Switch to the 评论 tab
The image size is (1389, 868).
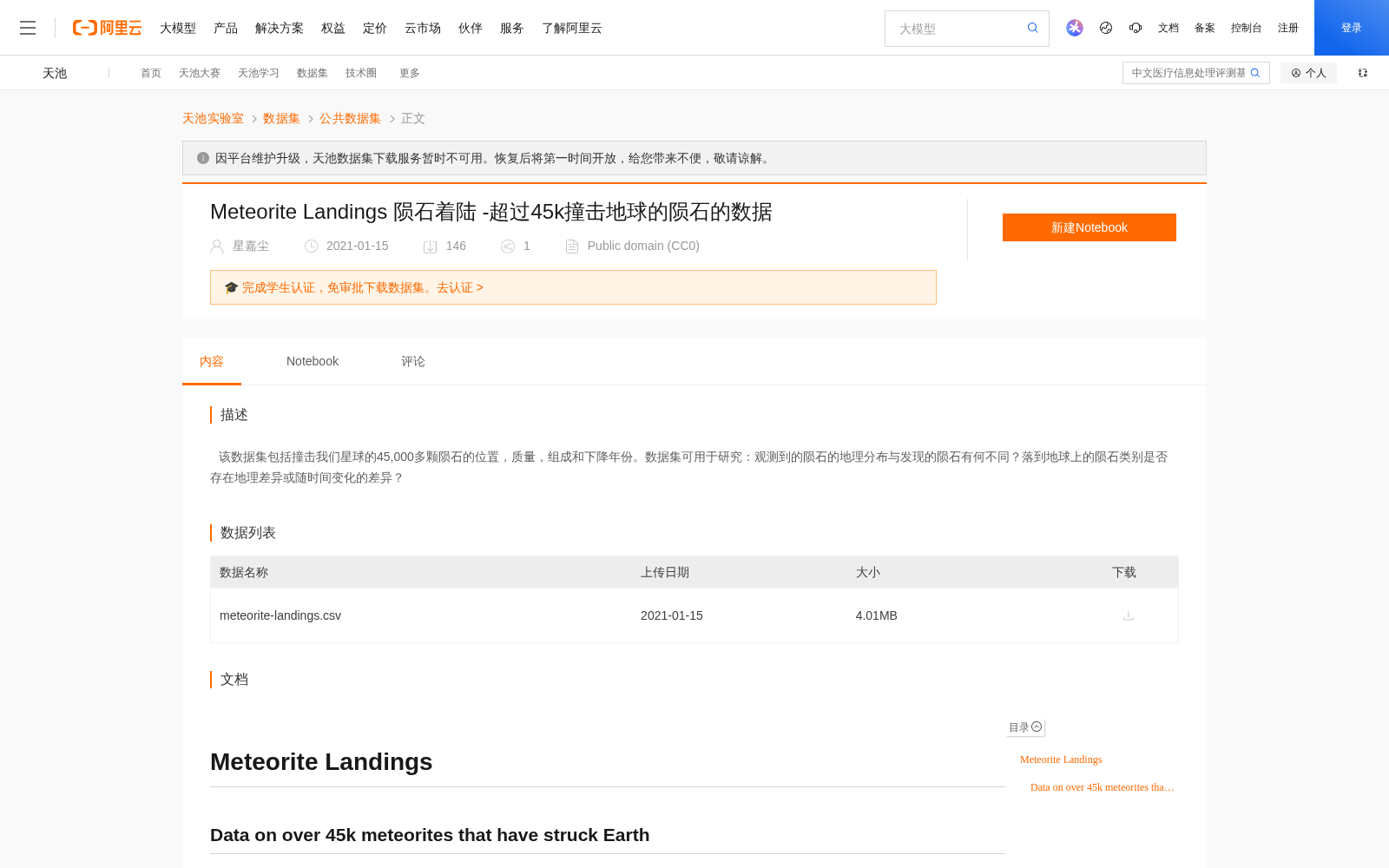413,361
